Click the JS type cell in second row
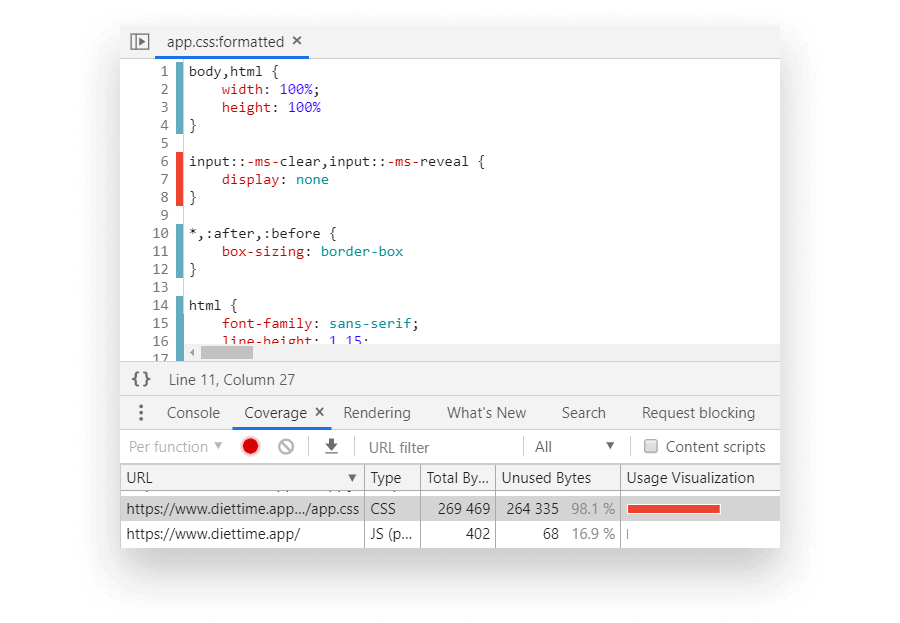This screenshot has height=623, width=900. [x=392, y=534]
